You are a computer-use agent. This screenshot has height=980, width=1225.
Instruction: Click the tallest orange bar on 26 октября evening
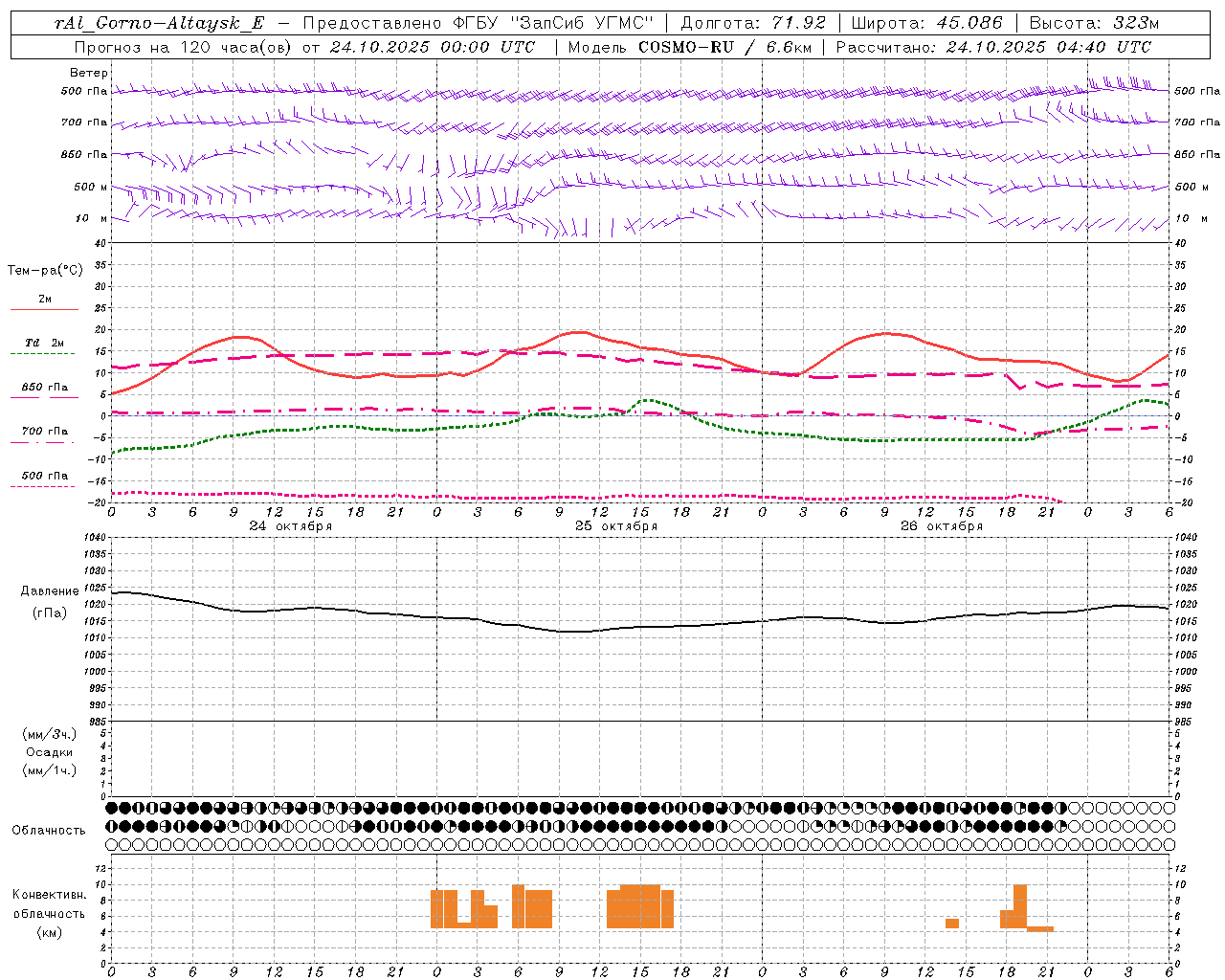coord(1020,906)
